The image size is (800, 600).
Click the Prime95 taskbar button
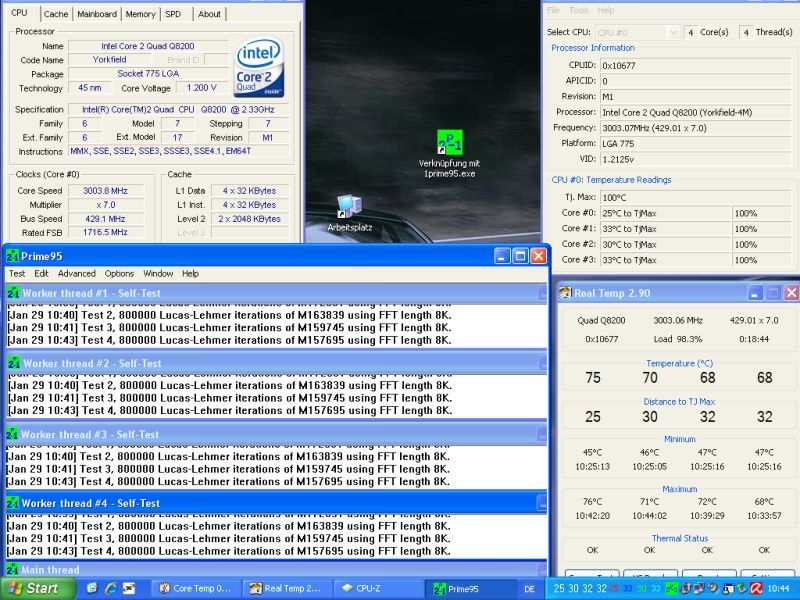(469, 588)
